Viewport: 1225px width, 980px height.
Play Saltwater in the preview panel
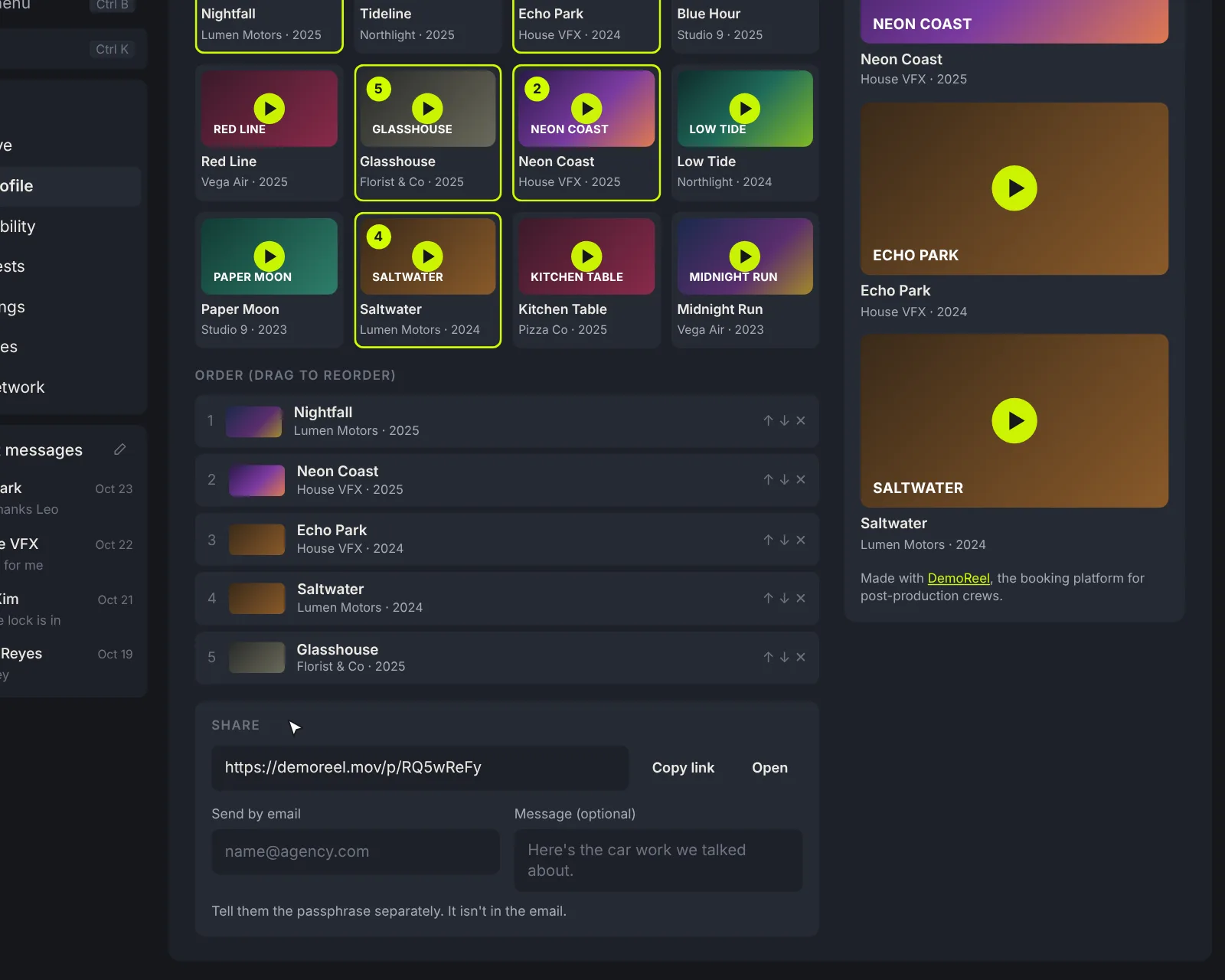[1014, 420]
